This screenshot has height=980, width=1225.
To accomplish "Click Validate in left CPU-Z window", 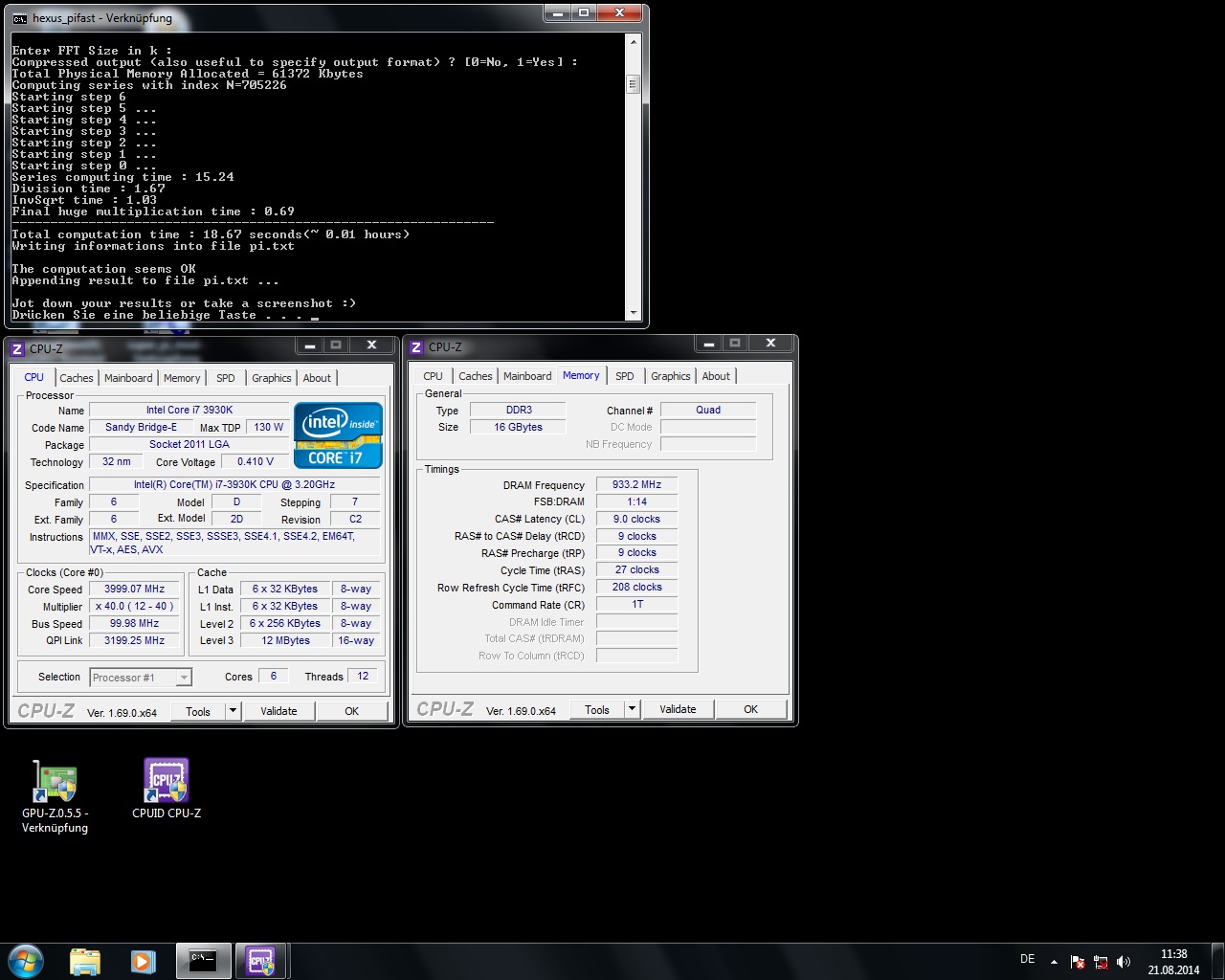I will point(278,711).
